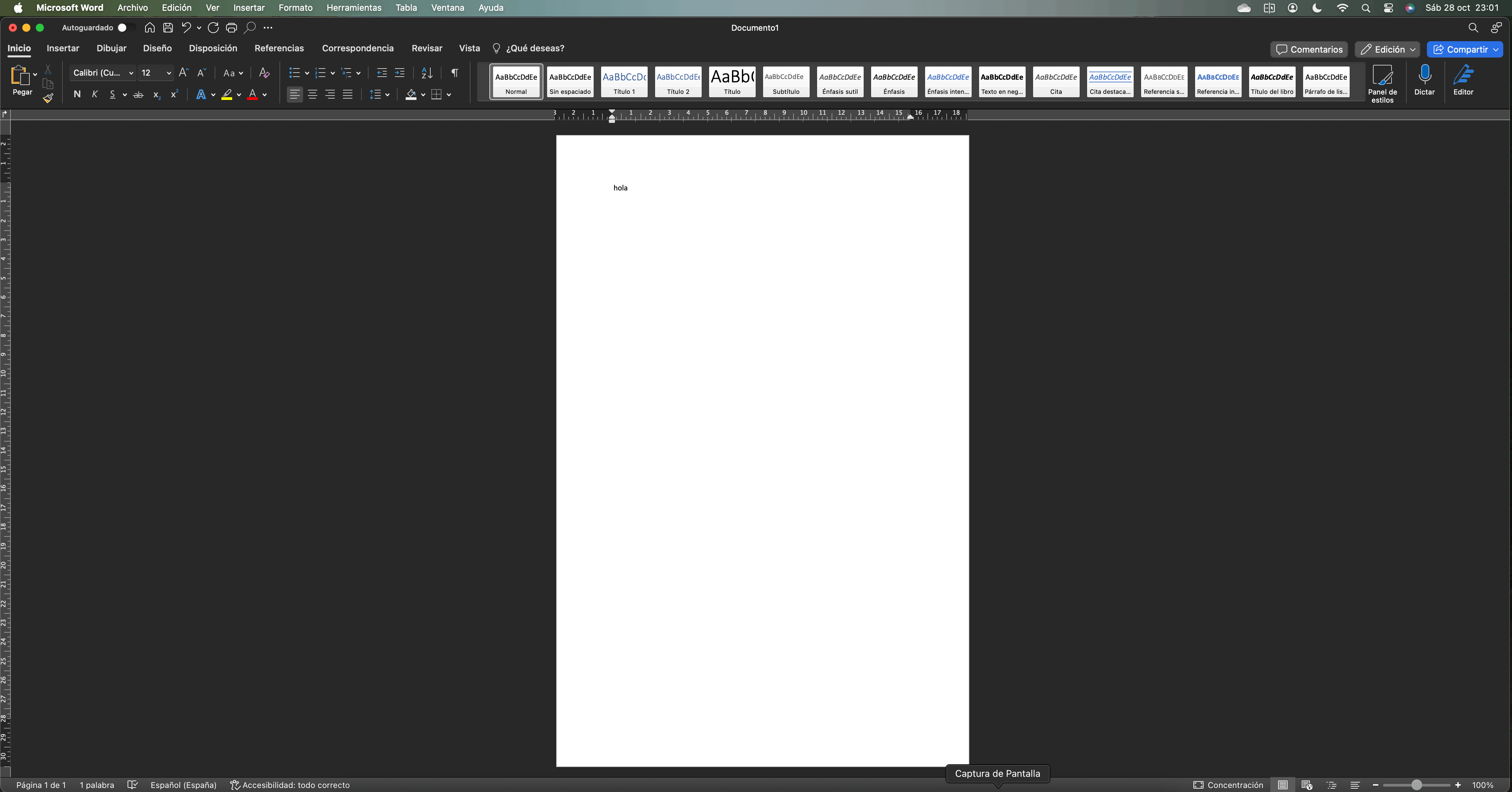This screenshot has width=1512, height=792.
Task: Apply the Sin espaciado style
Action: coord(570,81)
